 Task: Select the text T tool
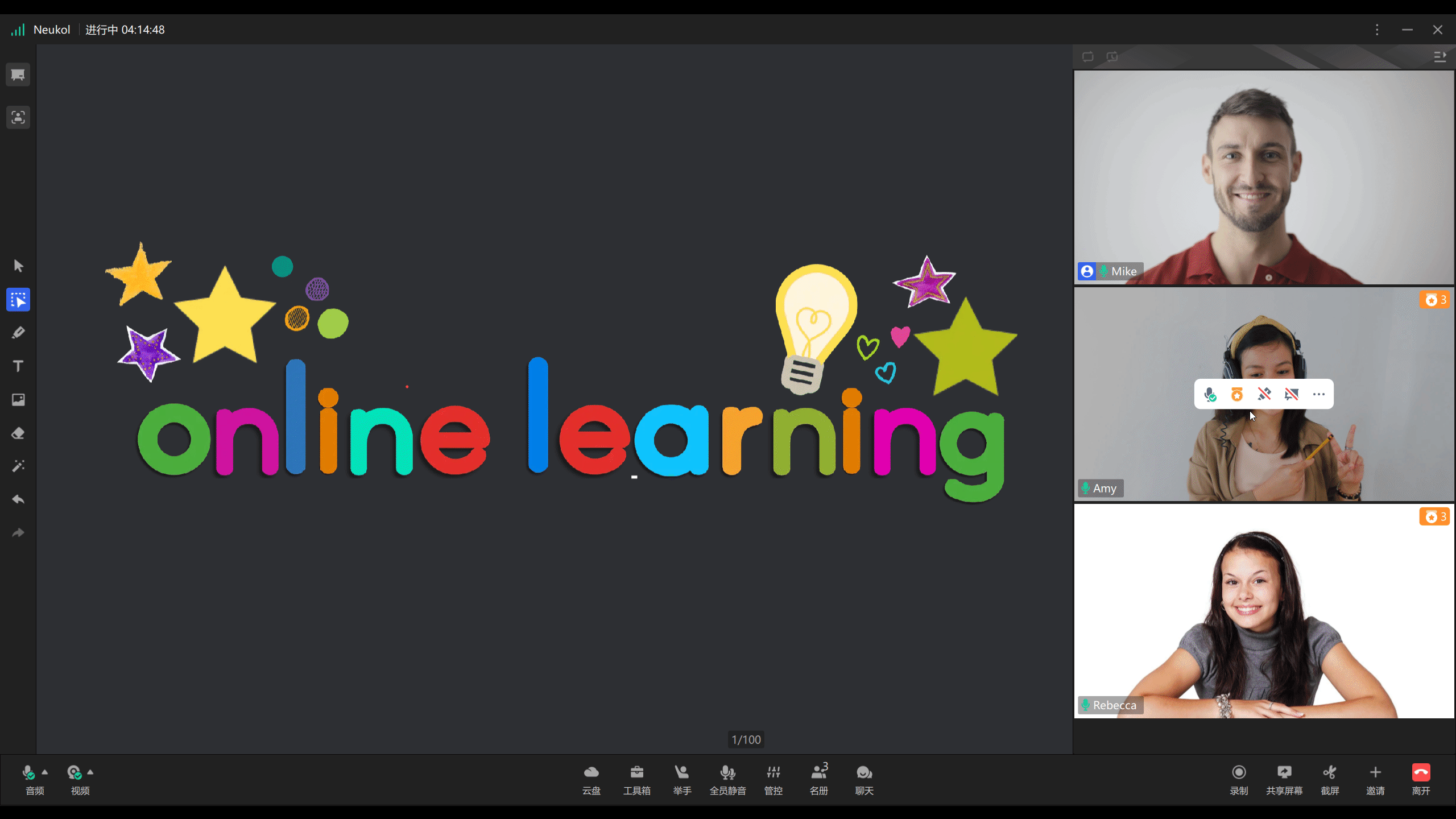coord(18,366)
